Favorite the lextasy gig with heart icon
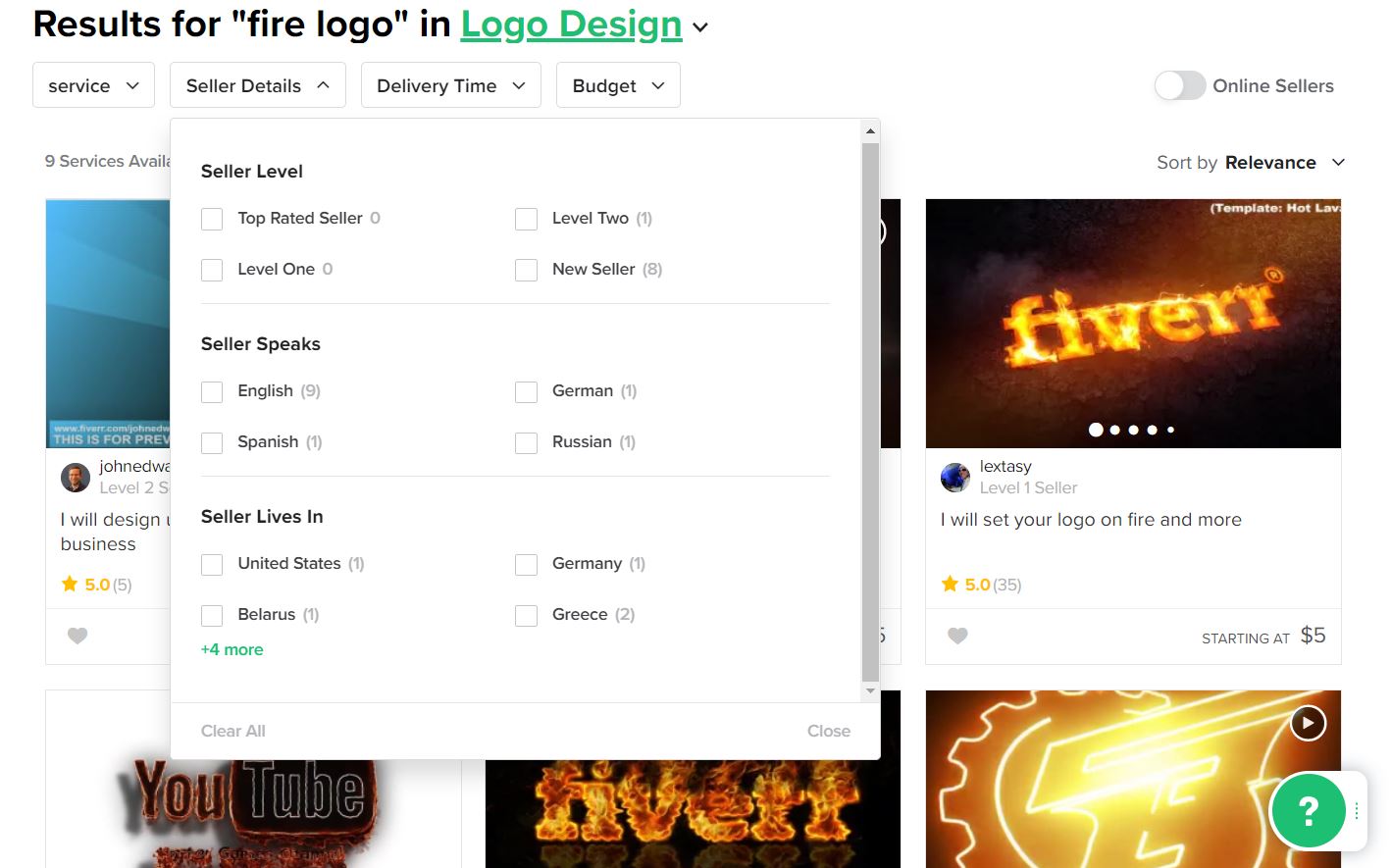The image size is (1391, 868). [x=958, y=636]
